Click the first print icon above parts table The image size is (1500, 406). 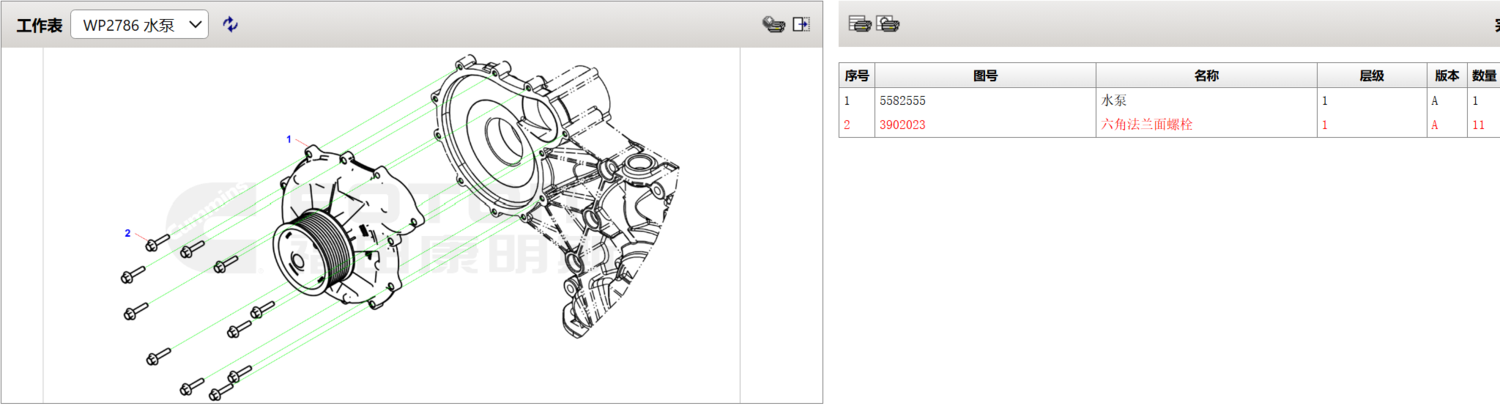coord(859,24)
